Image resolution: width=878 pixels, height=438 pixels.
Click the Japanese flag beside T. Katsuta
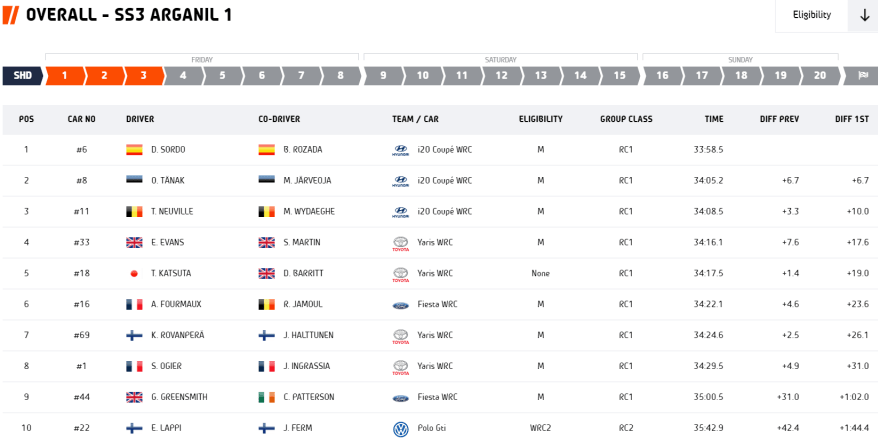coord(134,273)
